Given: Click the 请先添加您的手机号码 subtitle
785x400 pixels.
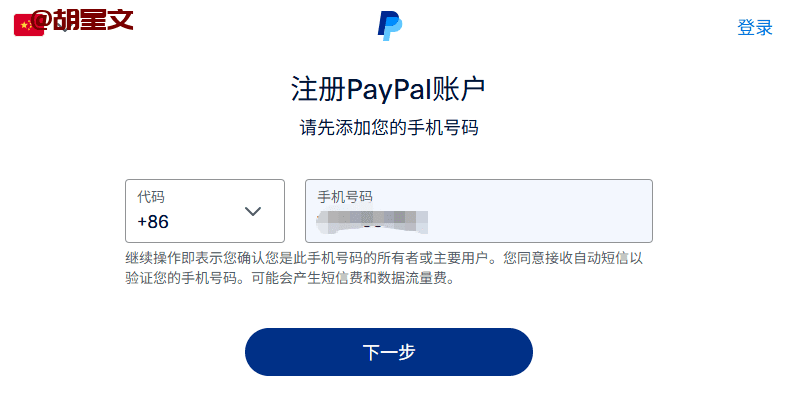Looking at the screenshot, I should pyautogui.click(x=389, y=127).
